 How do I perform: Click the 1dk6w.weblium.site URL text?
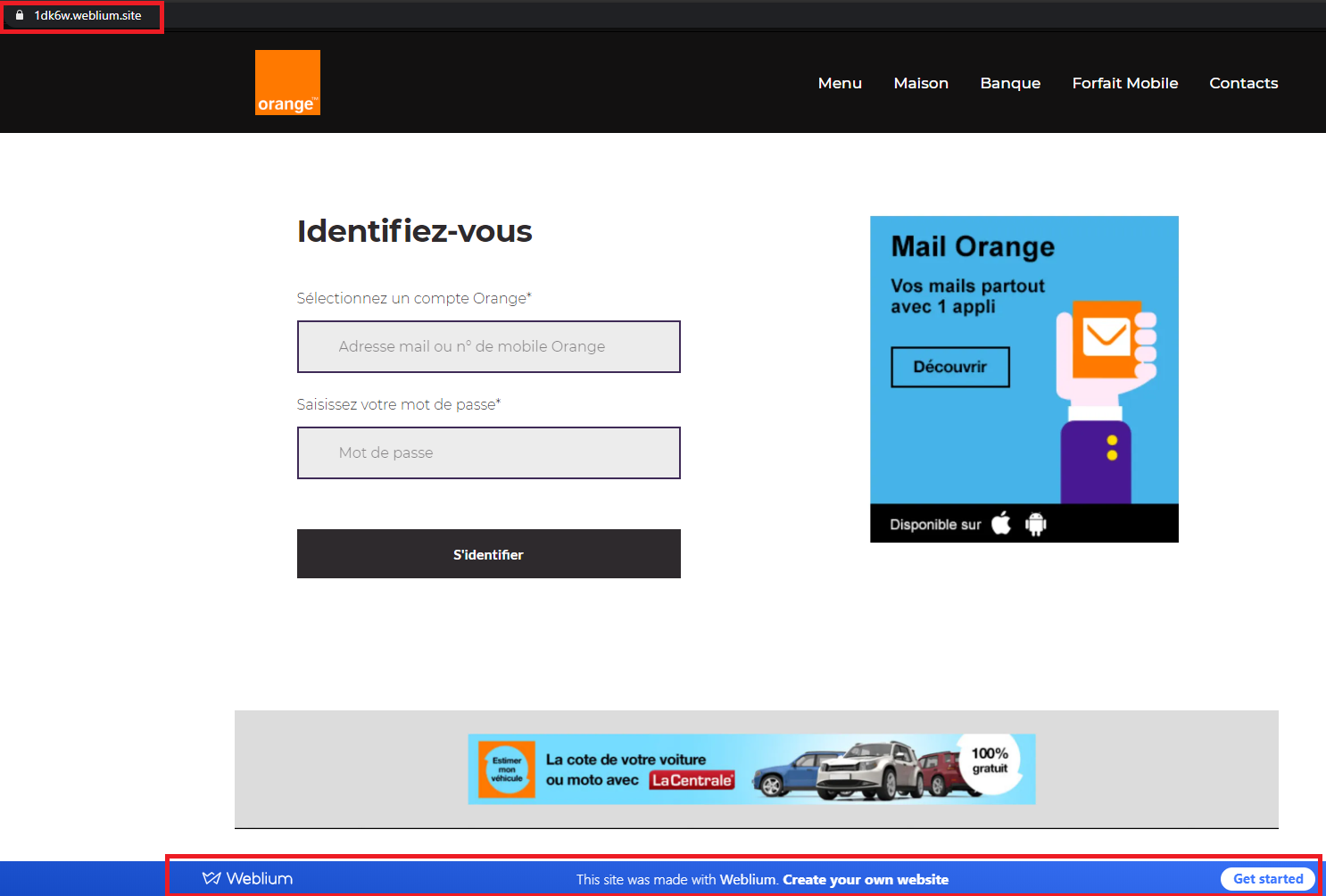[87, 15]
